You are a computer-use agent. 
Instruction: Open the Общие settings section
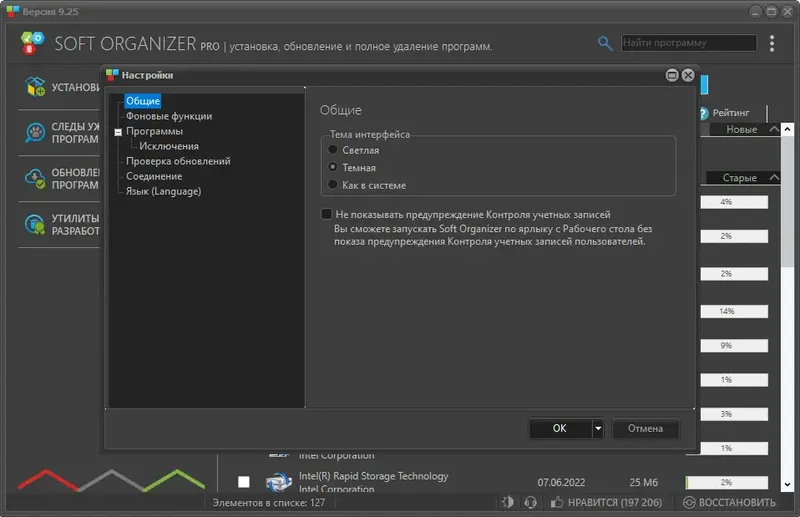pos(143,101)
